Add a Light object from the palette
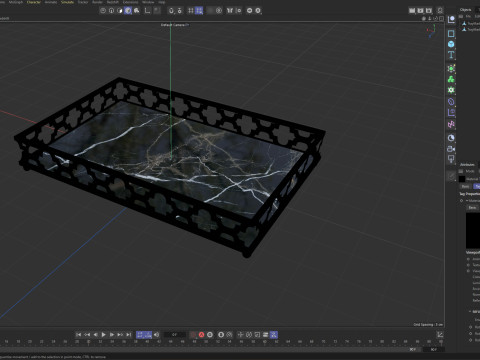The height and width of the screenshot is (360, 480). click(451, 159)
